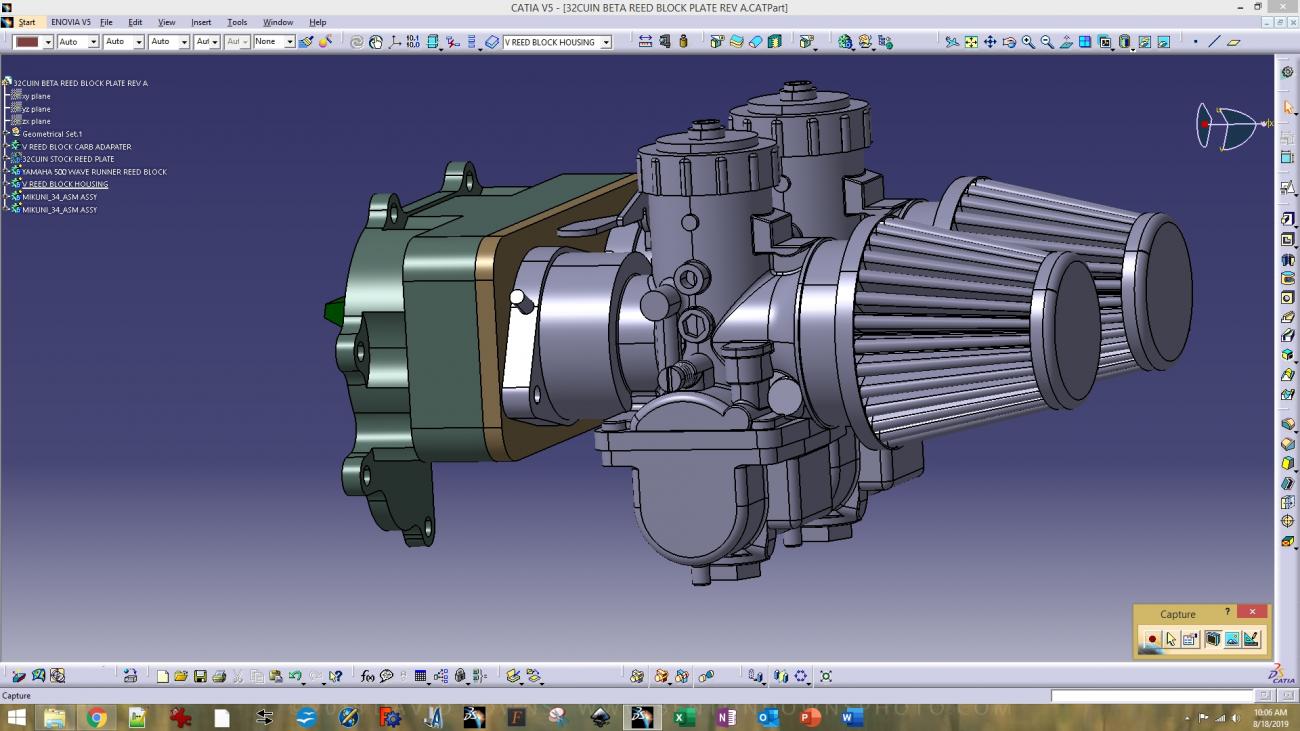This screenshot has width=1300, height=731.
Task: Click the Zoom Out magnifier
Action: click(x=1047, y=42)
